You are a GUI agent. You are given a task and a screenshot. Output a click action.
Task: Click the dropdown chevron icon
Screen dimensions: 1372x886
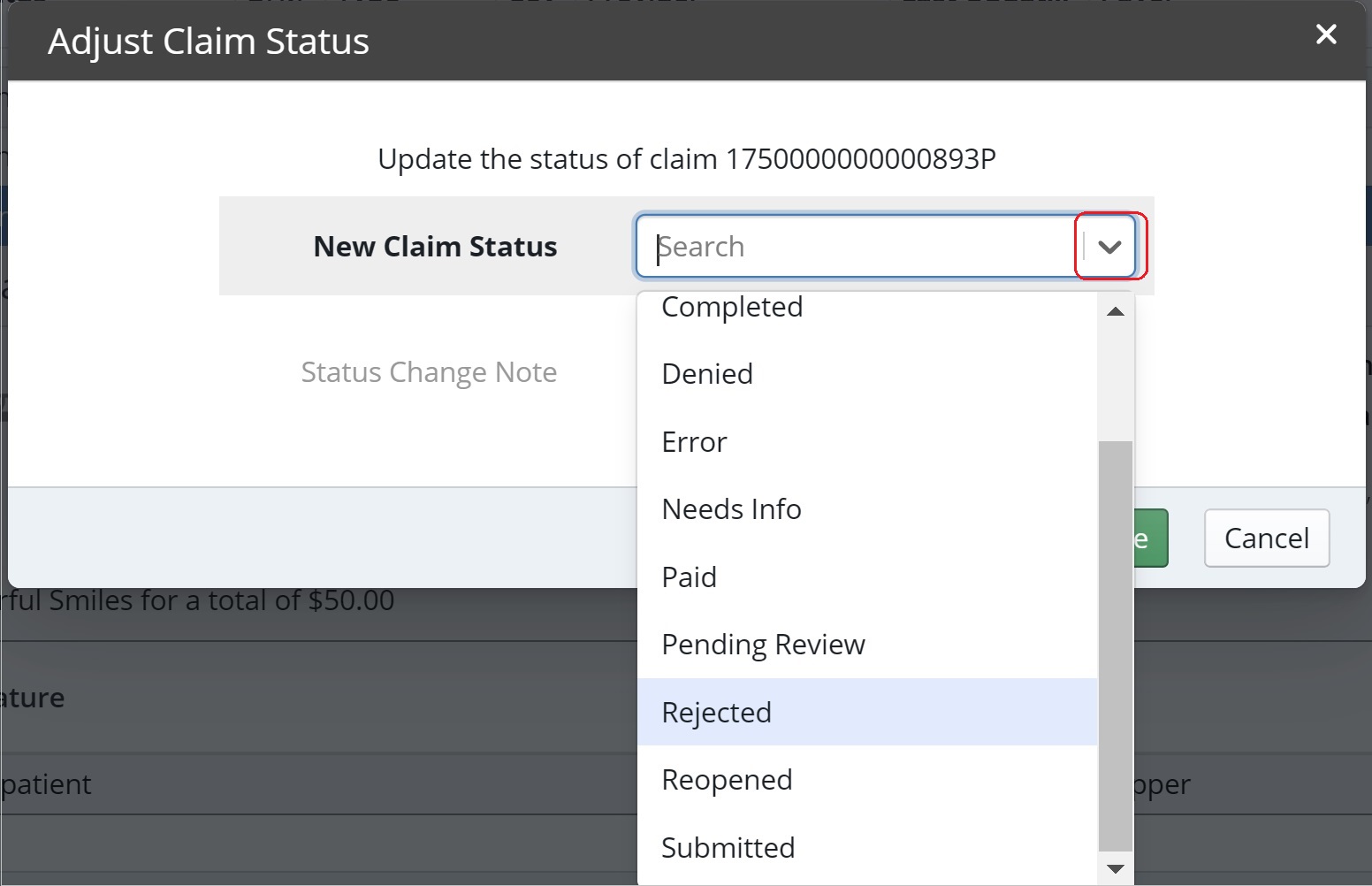tap(1109, 246)
